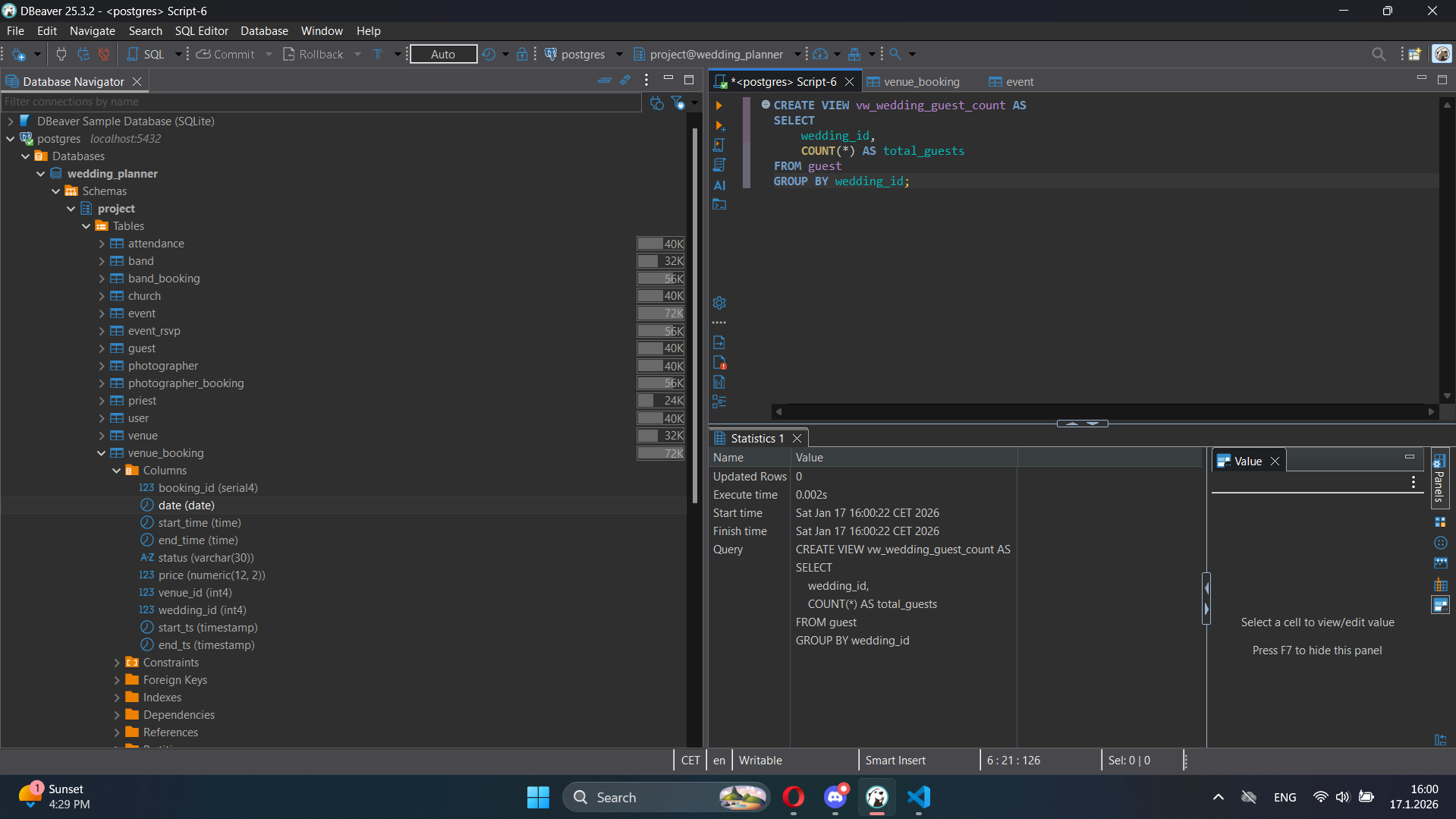This screenshot has height=819, width=1456.
Task: Open the SQL editor settings gear icon
Action: (719, 303)
